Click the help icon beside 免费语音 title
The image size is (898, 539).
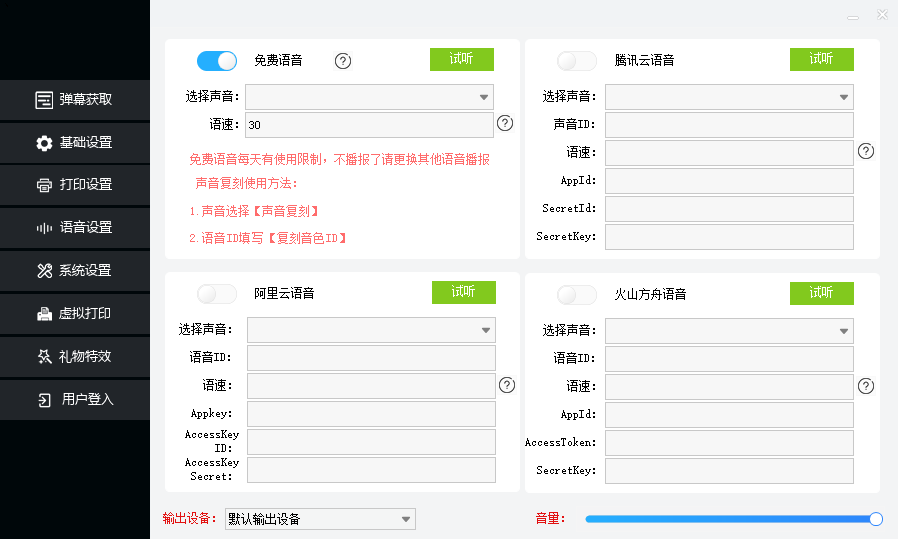pos(343,61)
